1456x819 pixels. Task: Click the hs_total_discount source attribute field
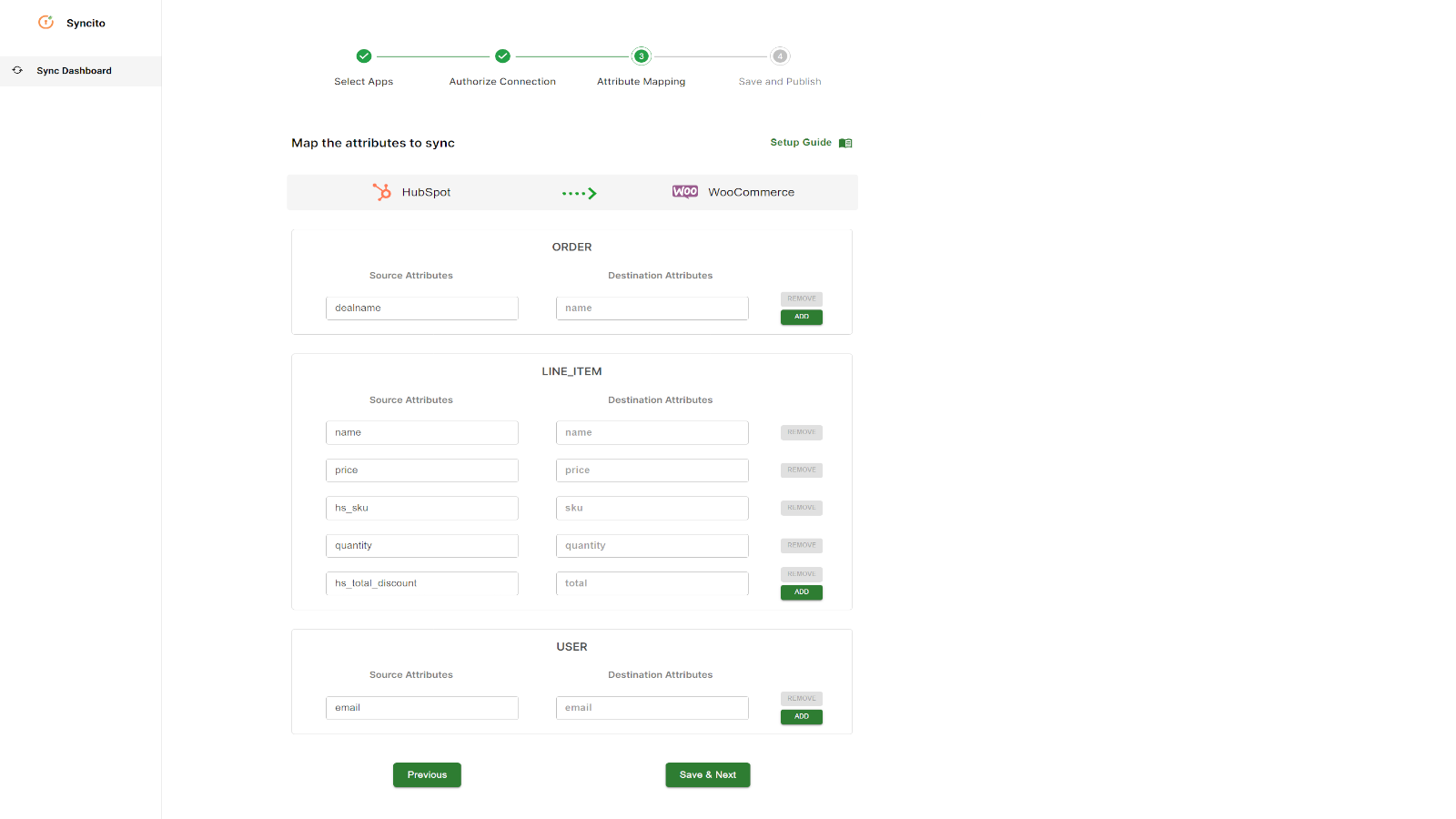pos(421,583)
